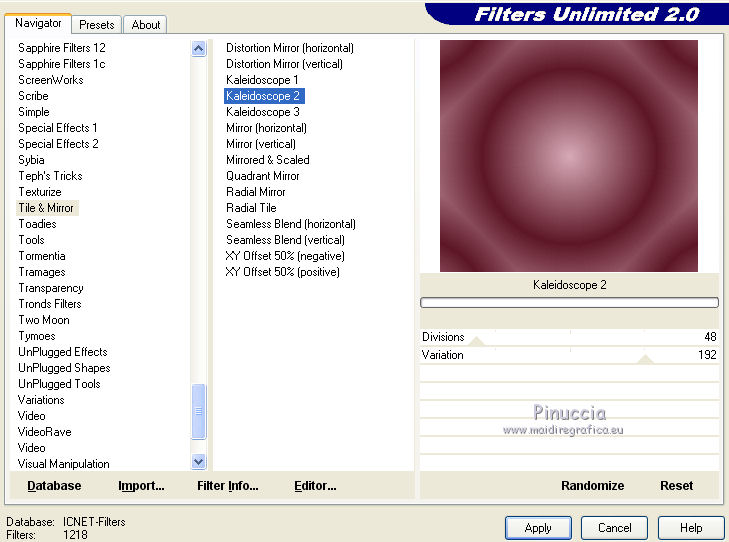This screenshot has width=729, height=542.
Task: Reset the filter parameters
Action: (x=676, y=485)
